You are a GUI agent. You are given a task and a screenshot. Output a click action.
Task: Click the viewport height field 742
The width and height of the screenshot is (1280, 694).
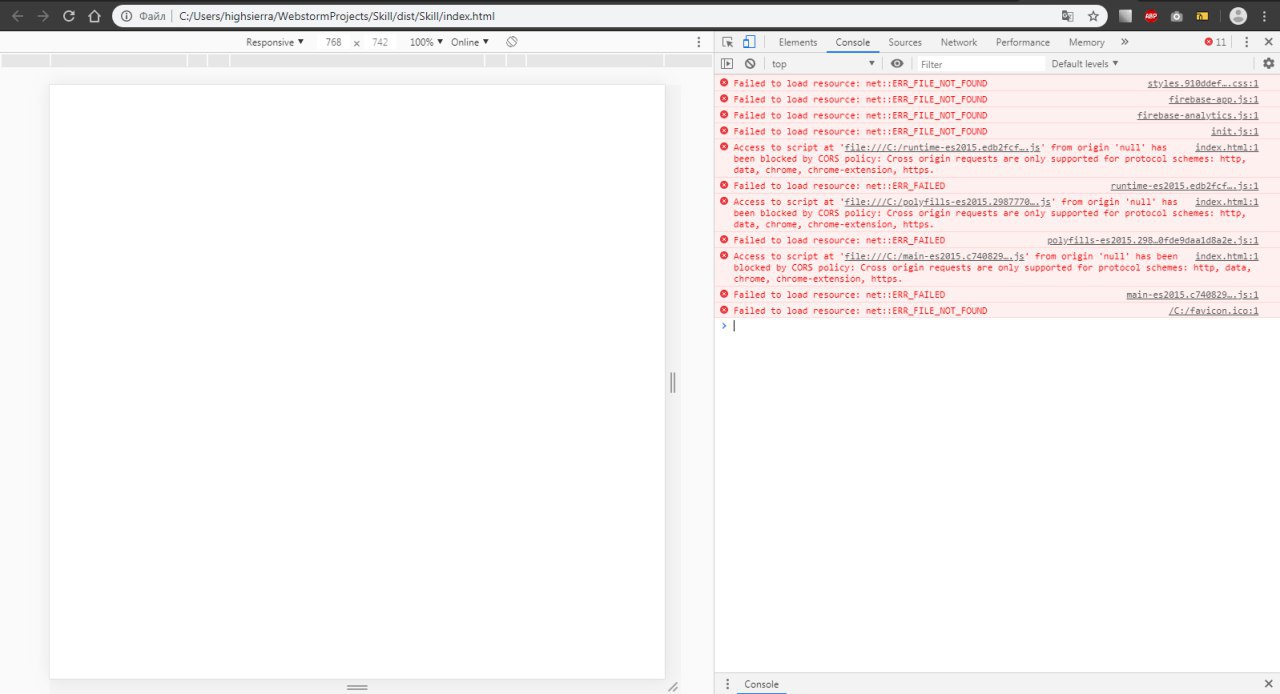coord(380,42)
